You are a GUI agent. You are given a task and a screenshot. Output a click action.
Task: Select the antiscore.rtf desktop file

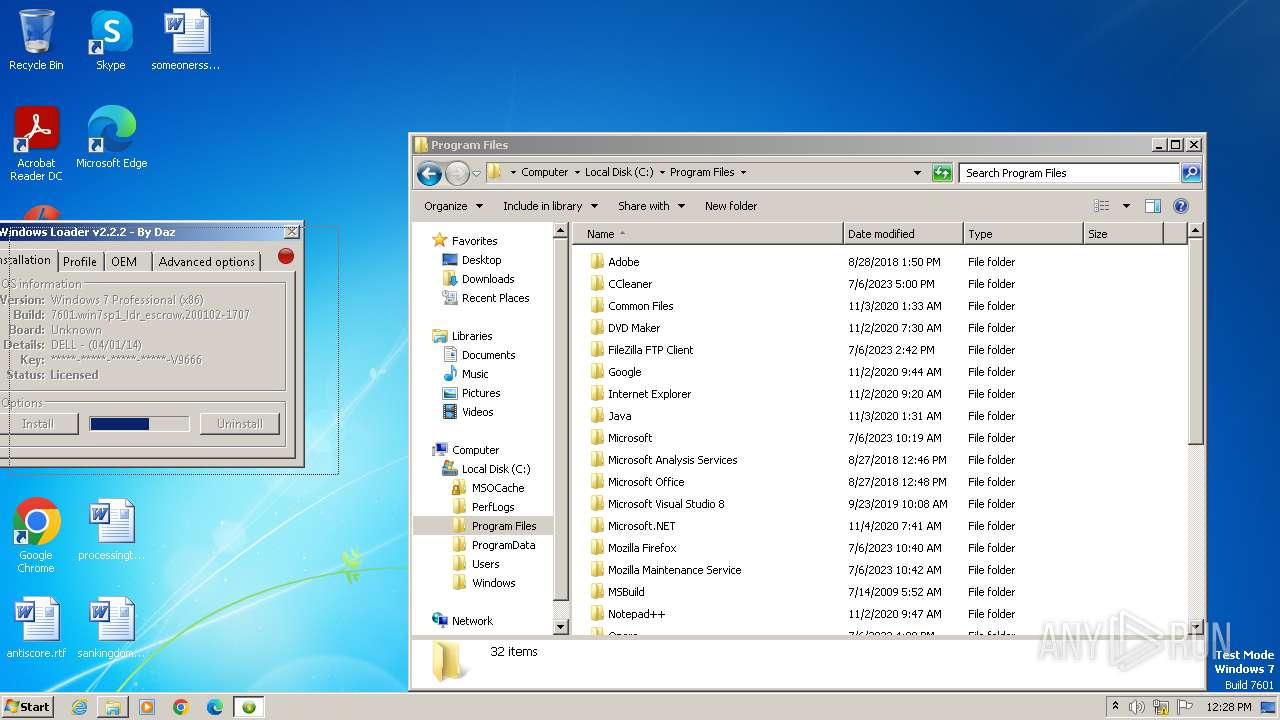[x=36, y=628]
